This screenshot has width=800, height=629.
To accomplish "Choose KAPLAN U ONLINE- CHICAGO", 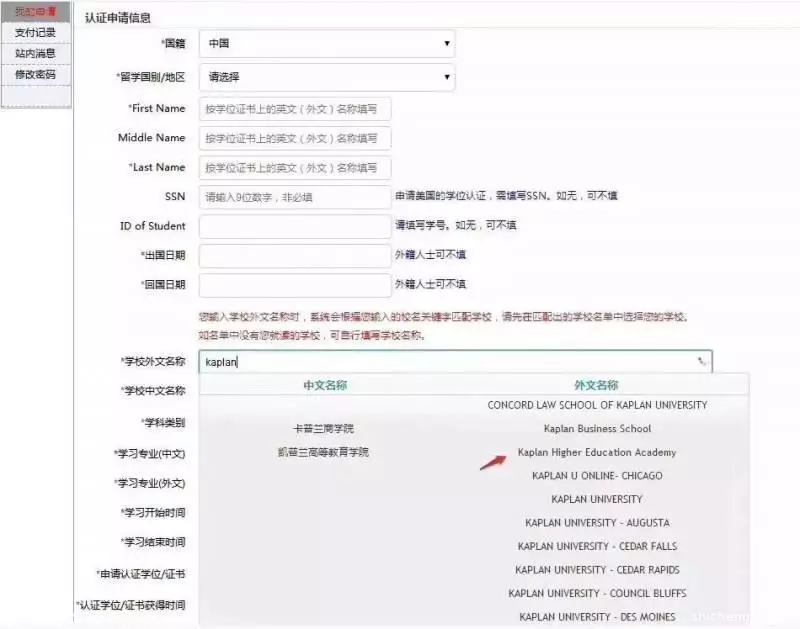I will [597, 475].
